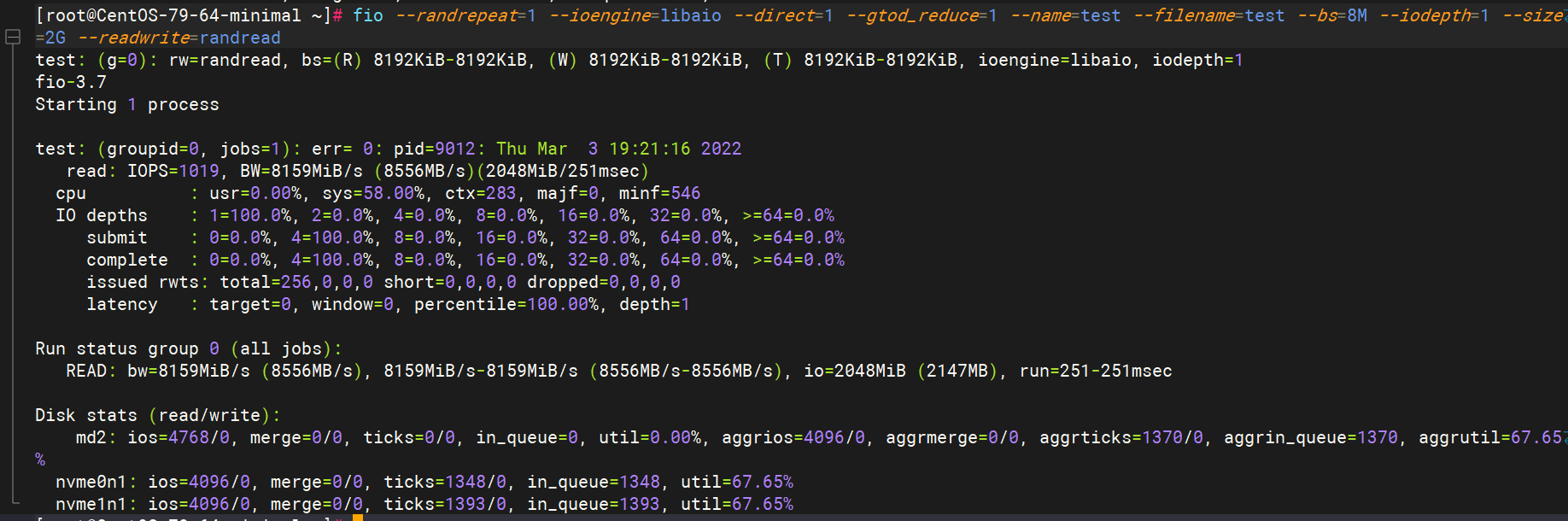
Task: Click the 'ctx=283' value
Action: click(481, 193)
